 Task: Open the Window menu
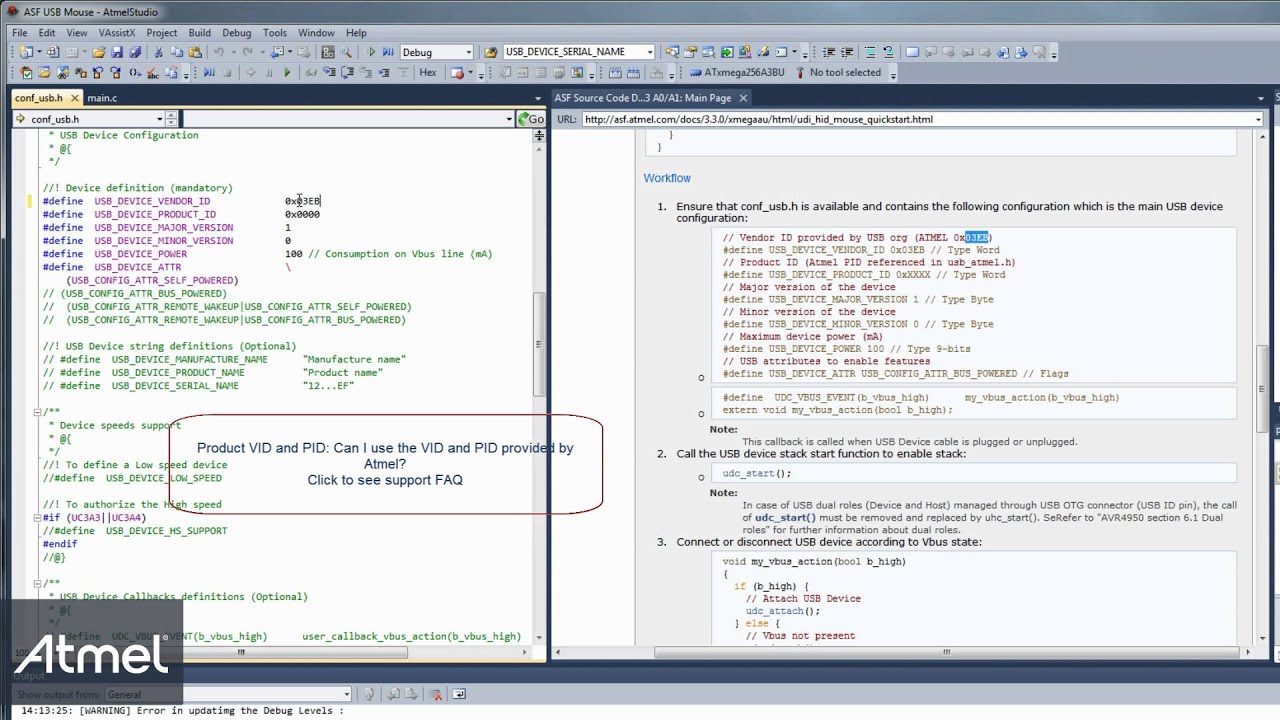[316, 33]
